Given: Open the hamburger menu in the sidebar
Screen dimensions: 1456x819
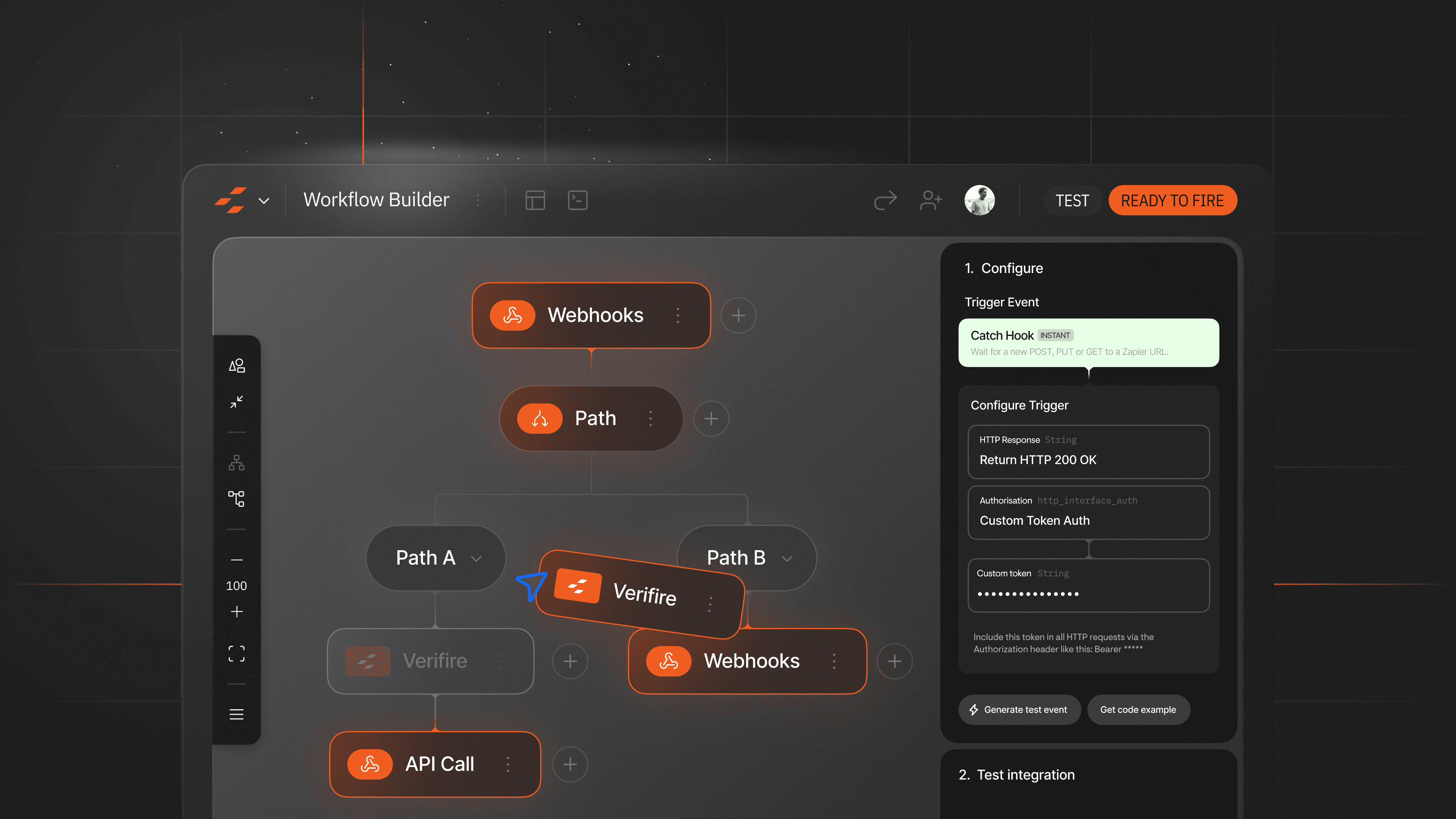Looking at the screenshot, I should pyautogui.click(x=236, y=714).
